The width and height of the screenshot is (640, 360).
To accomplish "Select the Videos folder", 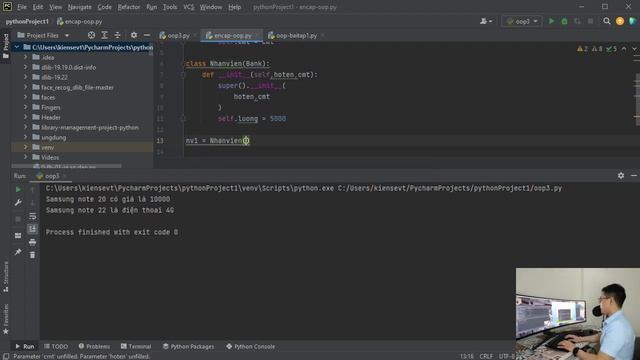I will (x=50, y=157).
